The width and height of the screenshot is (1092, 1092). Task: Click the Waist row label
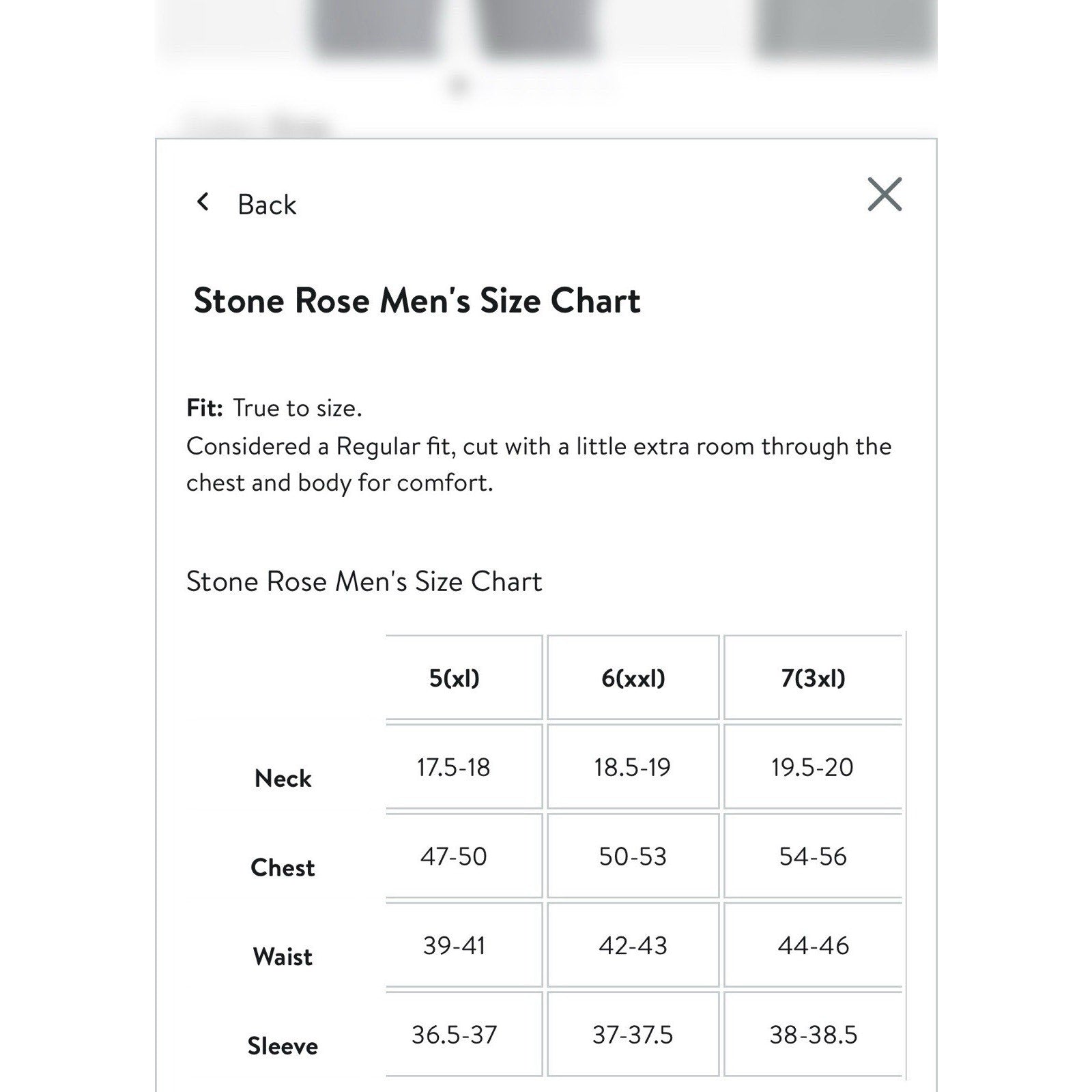[283, 956]
